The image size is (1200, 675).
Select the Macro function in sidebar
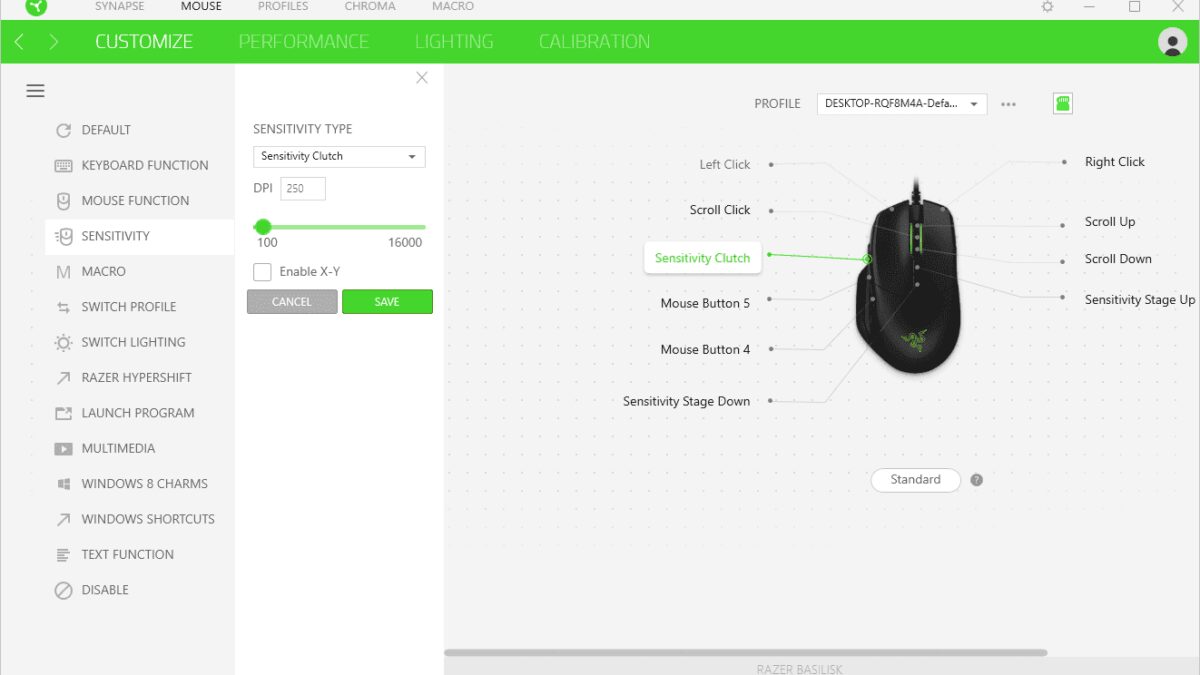(103, 272)
